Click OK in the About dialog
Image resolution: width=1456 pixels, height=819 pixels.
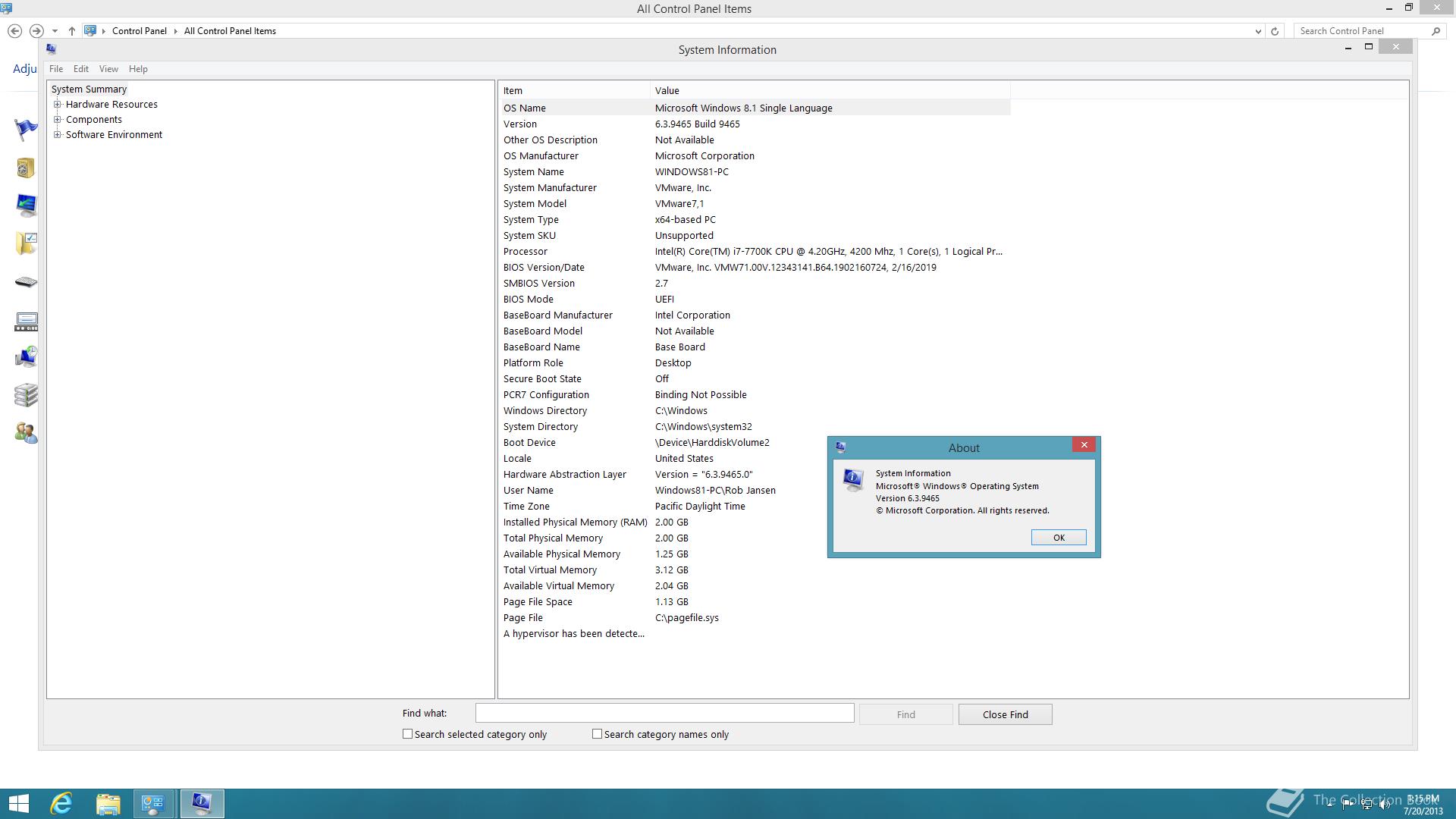(x=1059, y=538)
